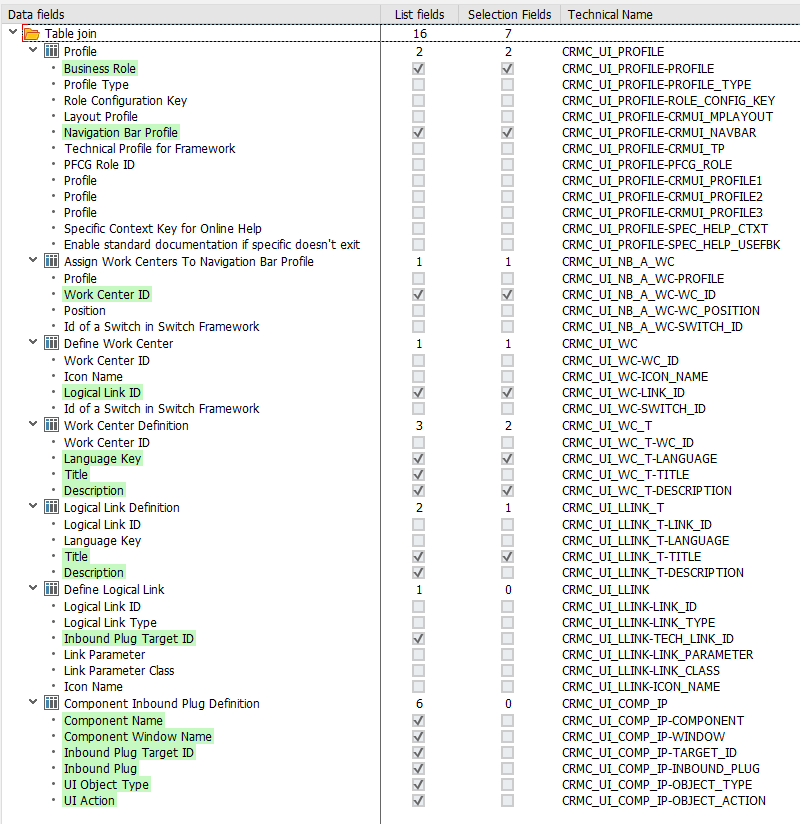Collapse Assign Work Centers To Navigation Bar Profile

coord(33,260)
